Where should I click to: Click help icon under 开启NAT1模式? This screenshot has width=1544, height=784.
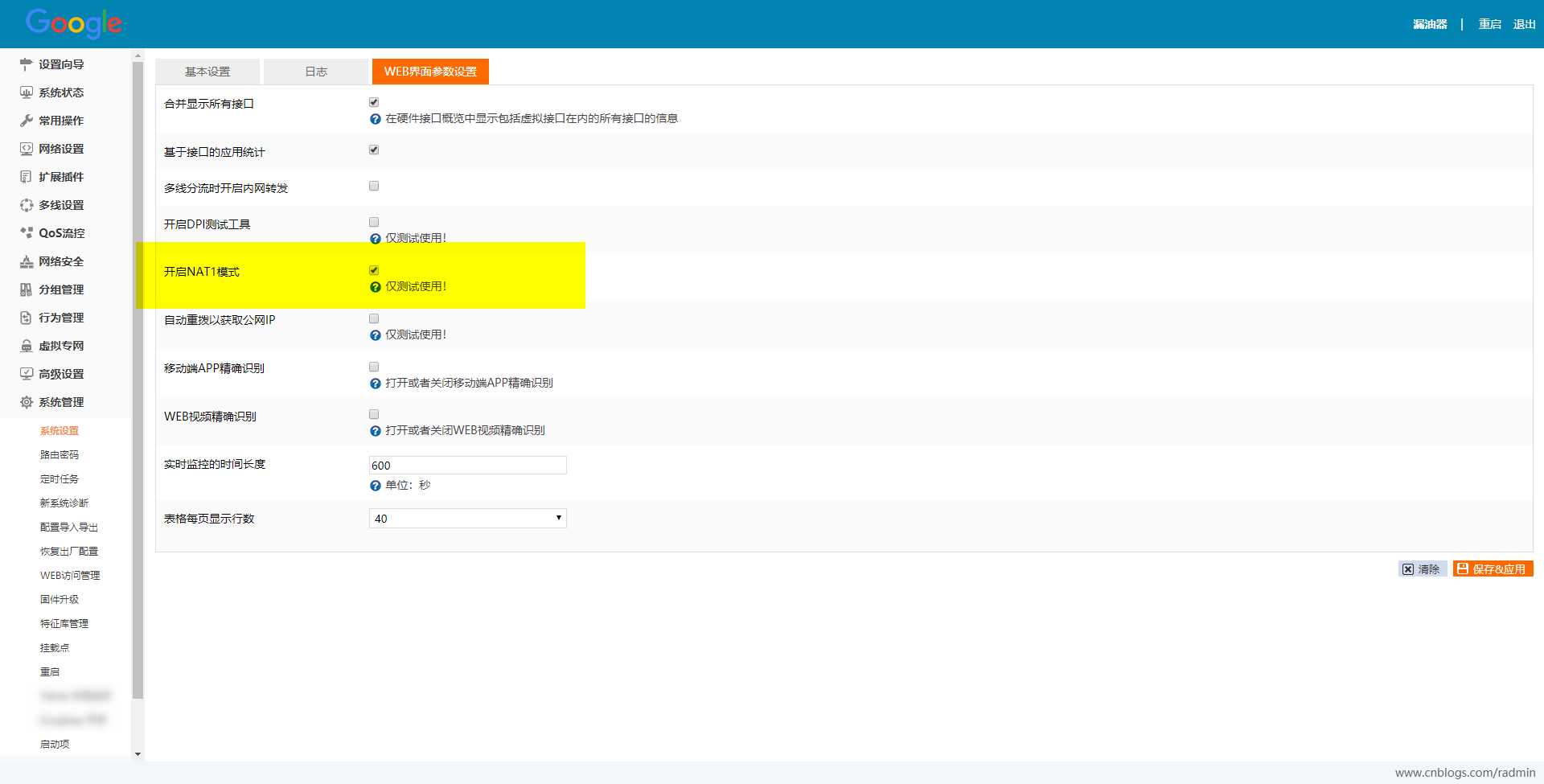[375, 287]
